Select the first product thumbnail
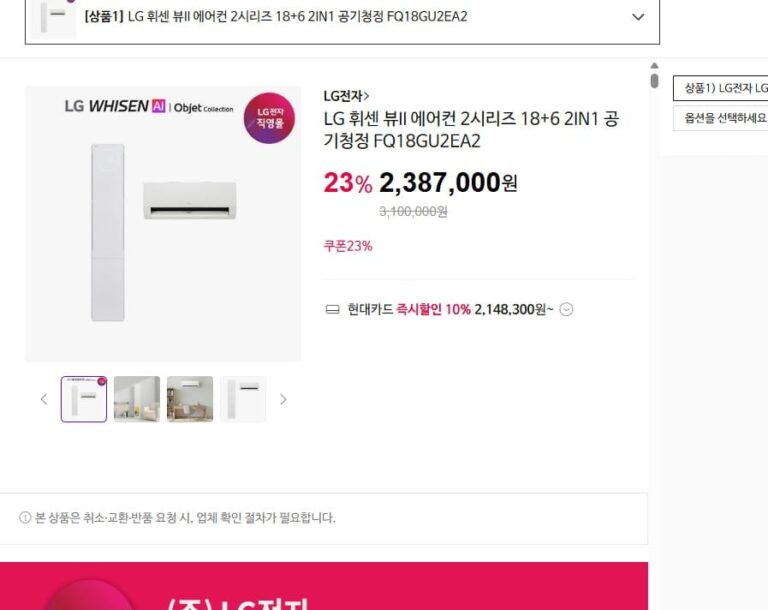The height and width of the screenshot is (610, 768). click(84, 399)
